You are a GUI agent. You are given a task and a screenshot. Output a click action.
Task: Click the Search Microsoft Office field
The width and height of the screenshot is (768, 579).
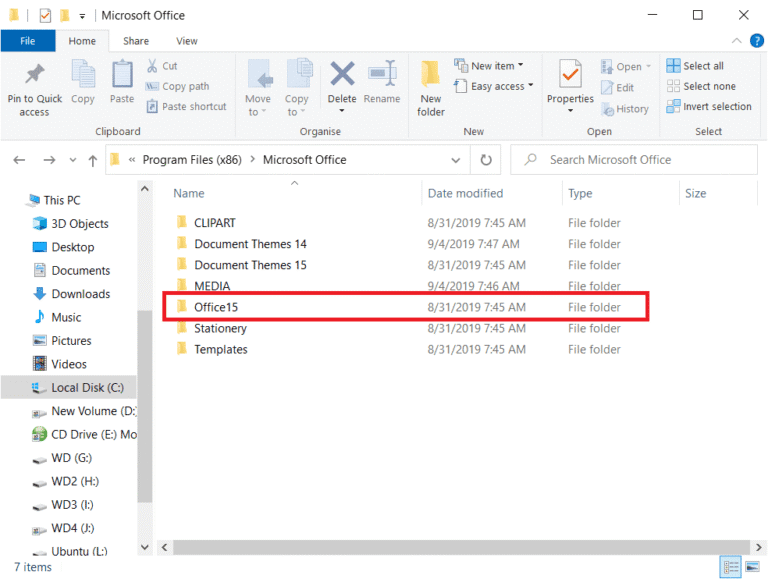tap(634, 160)
